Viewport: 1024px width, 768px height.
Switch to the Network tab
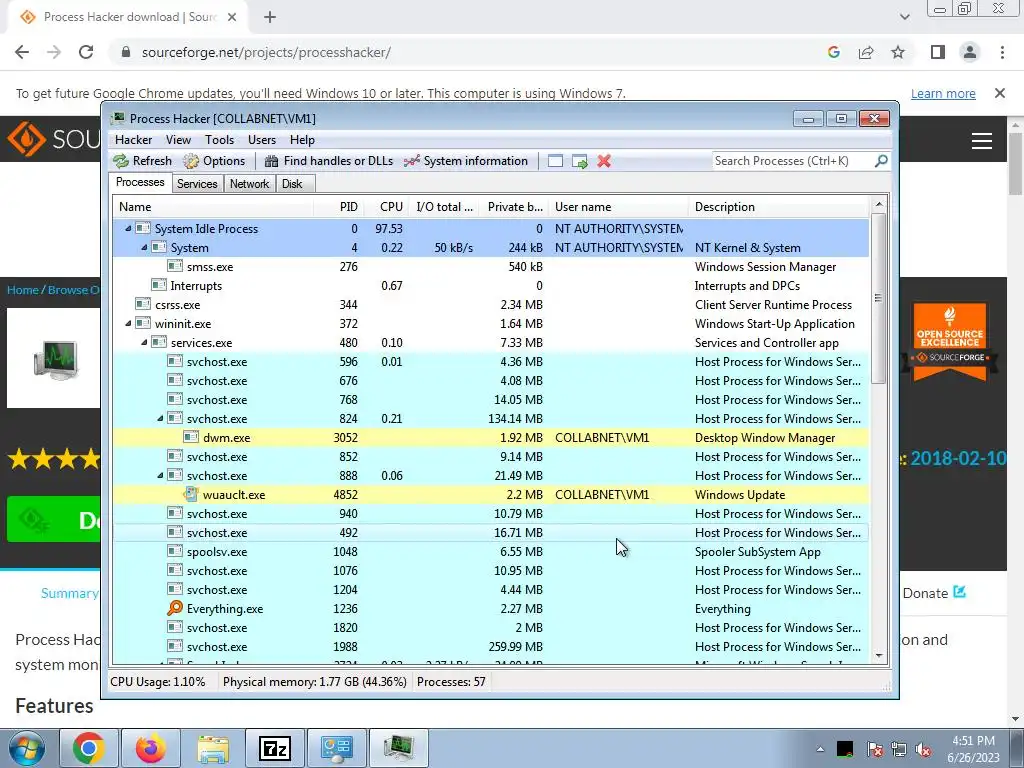249,184
